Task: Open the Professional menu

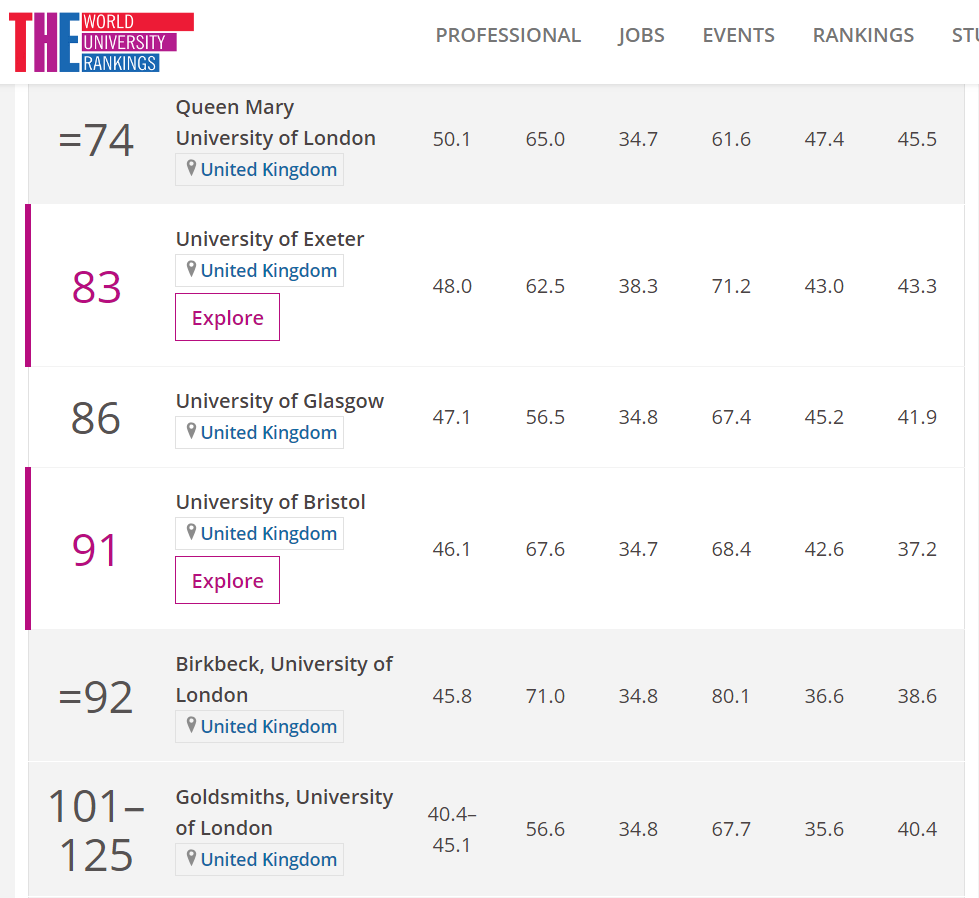Action: click(508, 35)
